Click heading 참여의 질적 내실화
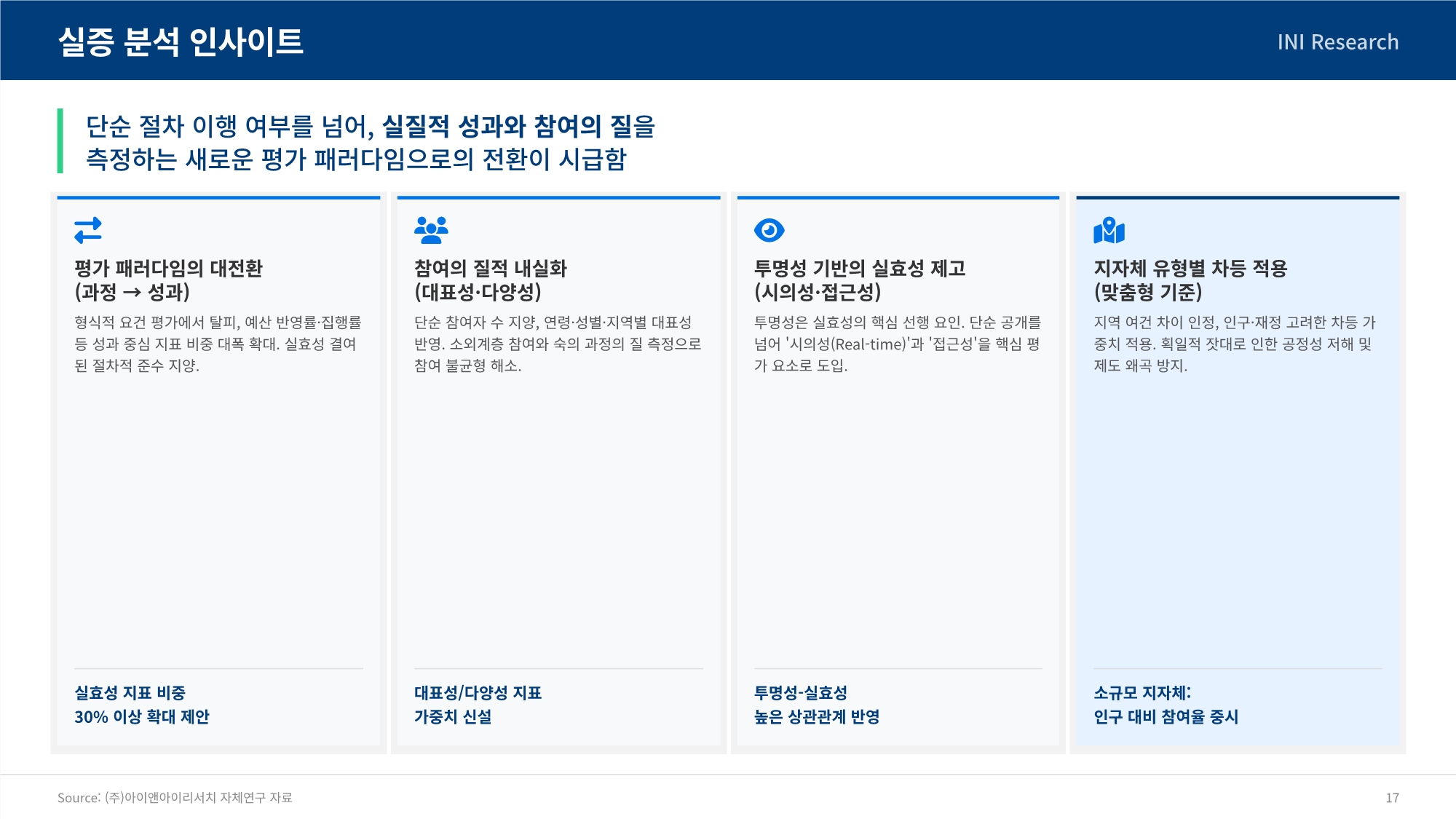Image resolution: width=1456 pixels, height=819 pixels. coord(490,269)
